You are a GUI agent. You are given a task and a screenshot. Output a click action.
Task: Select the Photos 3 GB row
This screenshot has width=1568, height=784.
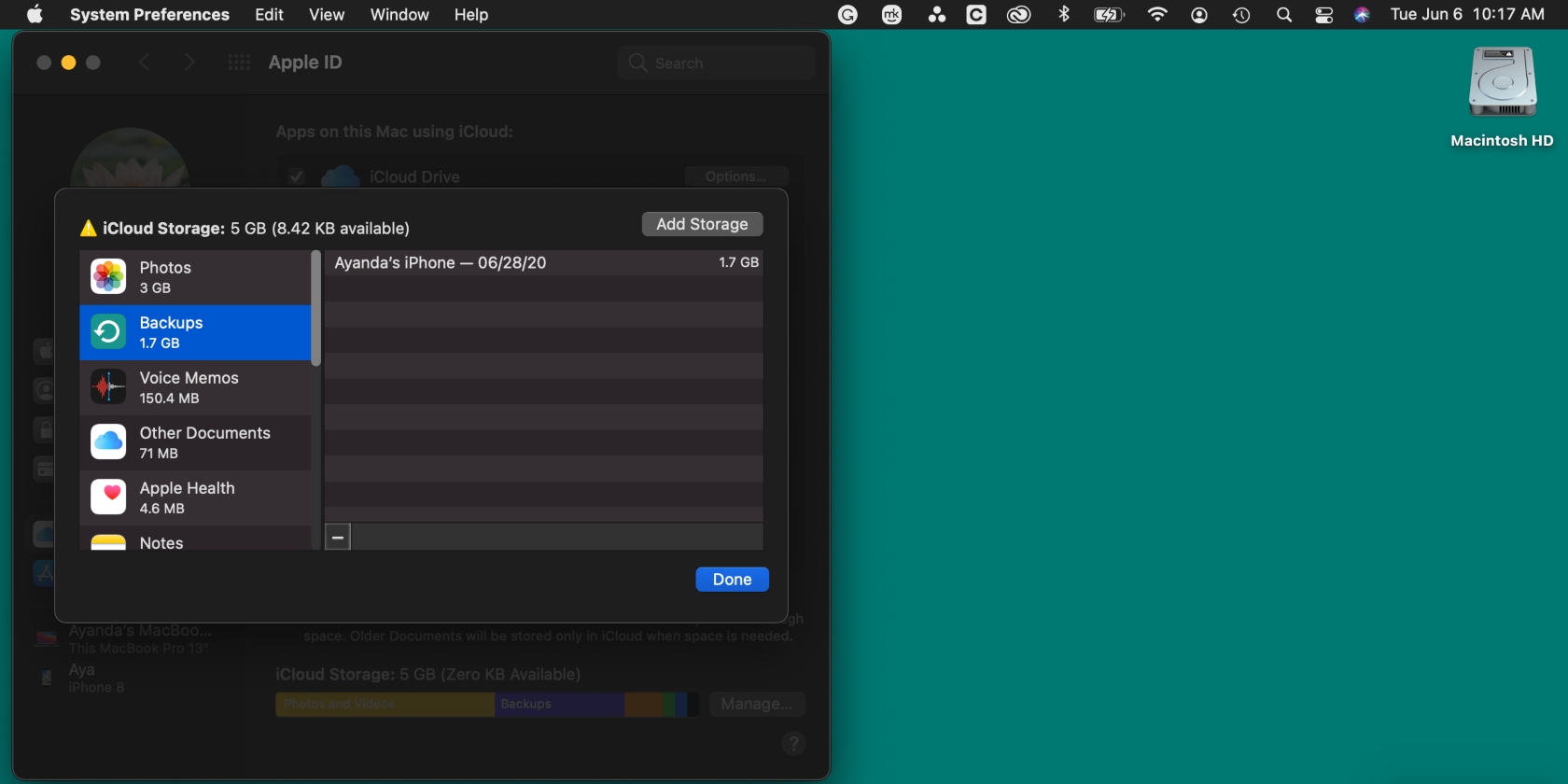click(195, 277)
